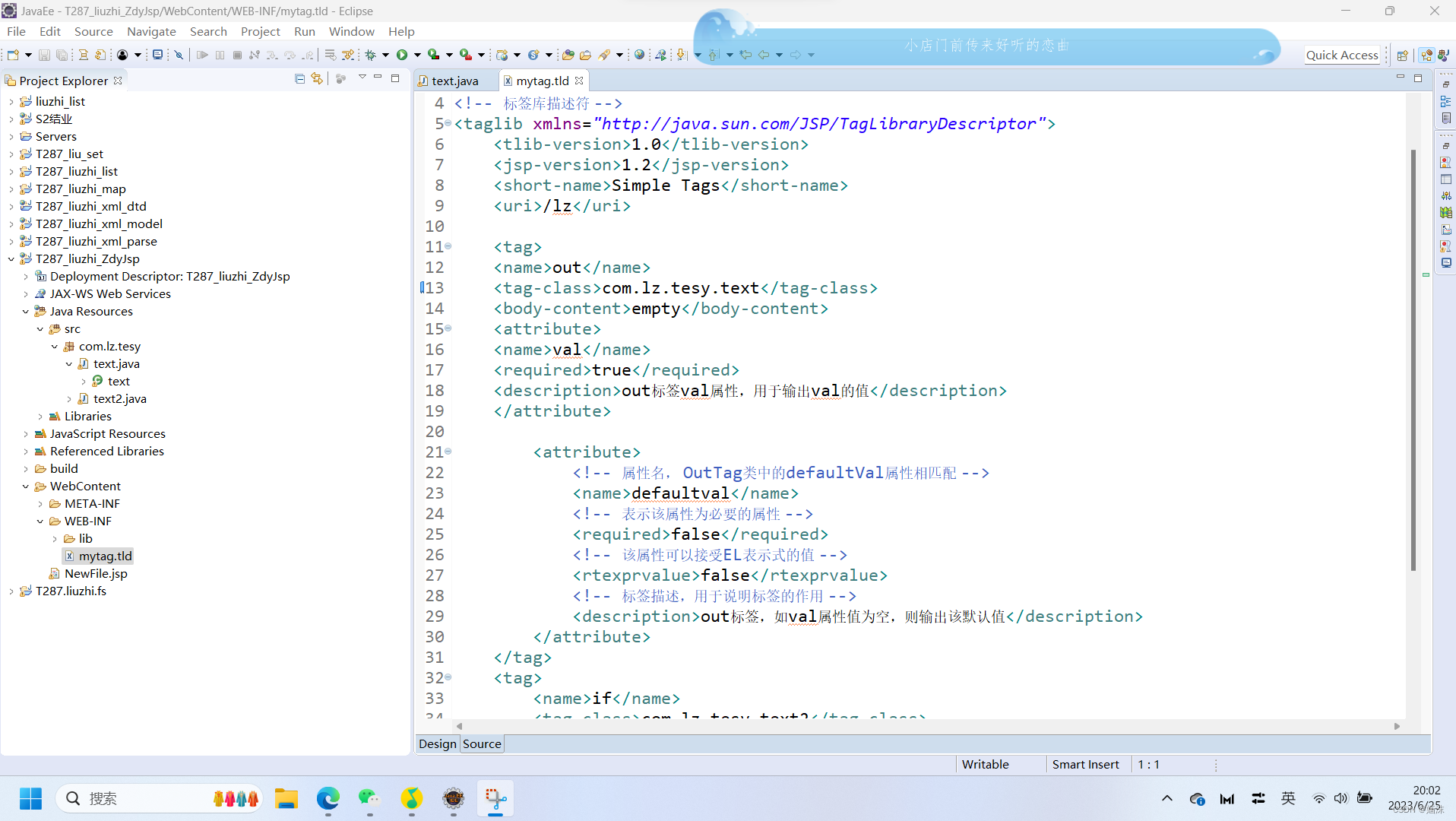Open the Web Browser globe icon

(639, 55)
